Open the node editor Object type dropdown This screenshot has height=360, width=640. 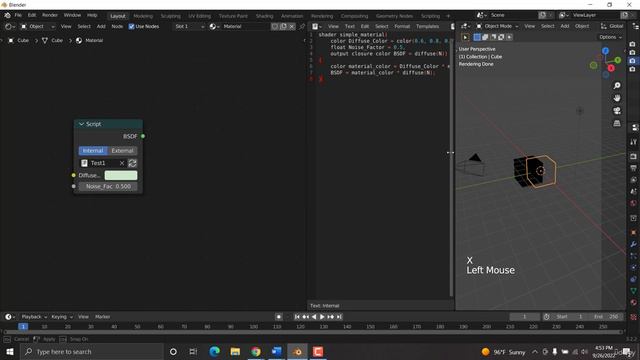click(x=37, y=27)
